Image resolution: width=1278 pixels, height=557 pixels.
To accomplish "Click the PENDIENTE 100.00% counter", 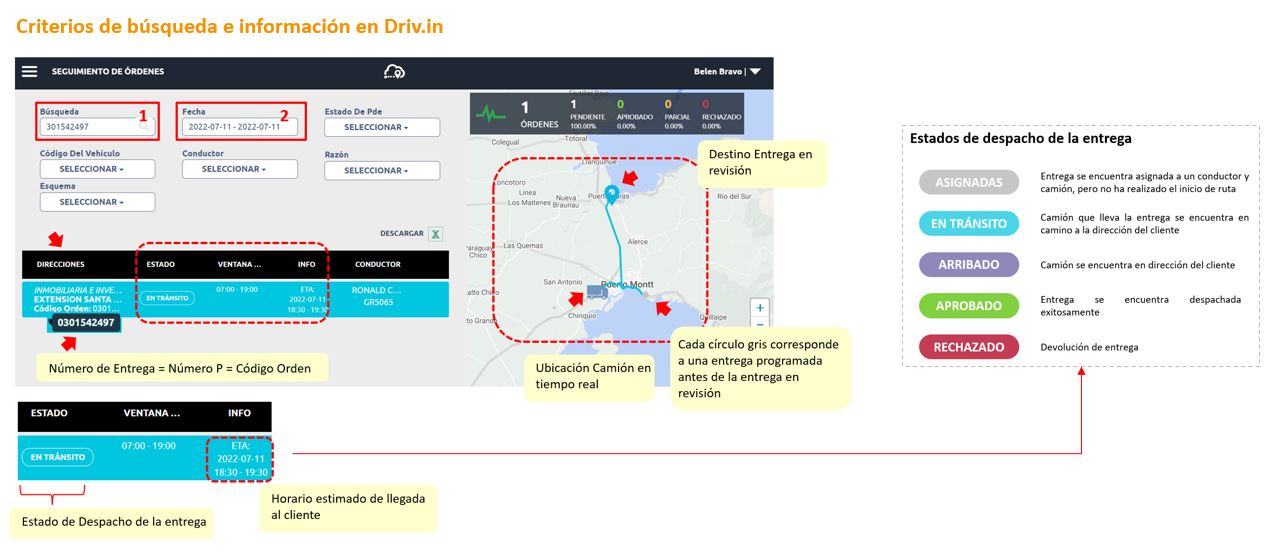I will (x=590, y=115).
